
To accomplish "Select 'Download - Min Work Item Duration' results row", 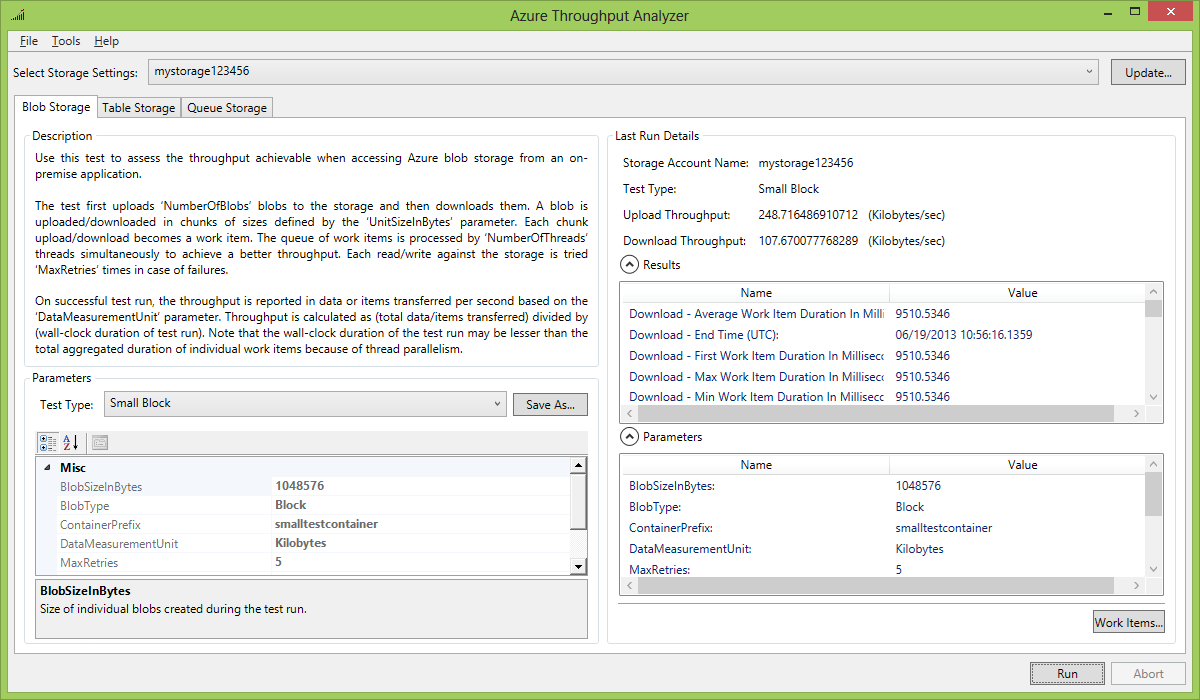I will point(883,397).
